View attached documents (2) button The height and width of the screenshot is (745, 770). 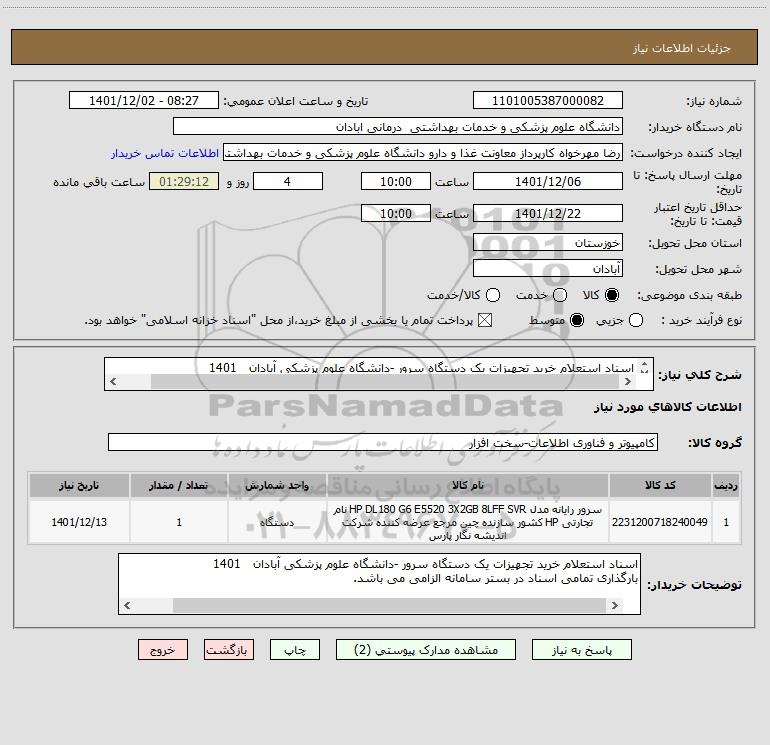[425, 650]
